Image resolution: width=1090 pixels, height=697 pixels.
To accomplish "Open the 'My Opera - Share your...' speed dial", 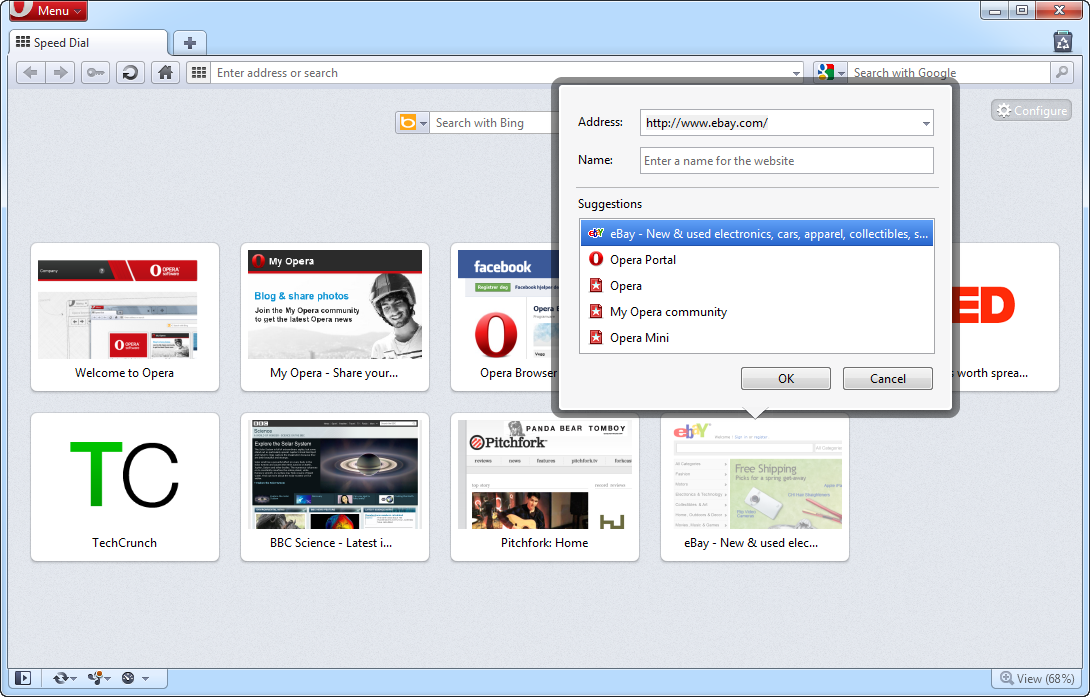I will 334,317.
